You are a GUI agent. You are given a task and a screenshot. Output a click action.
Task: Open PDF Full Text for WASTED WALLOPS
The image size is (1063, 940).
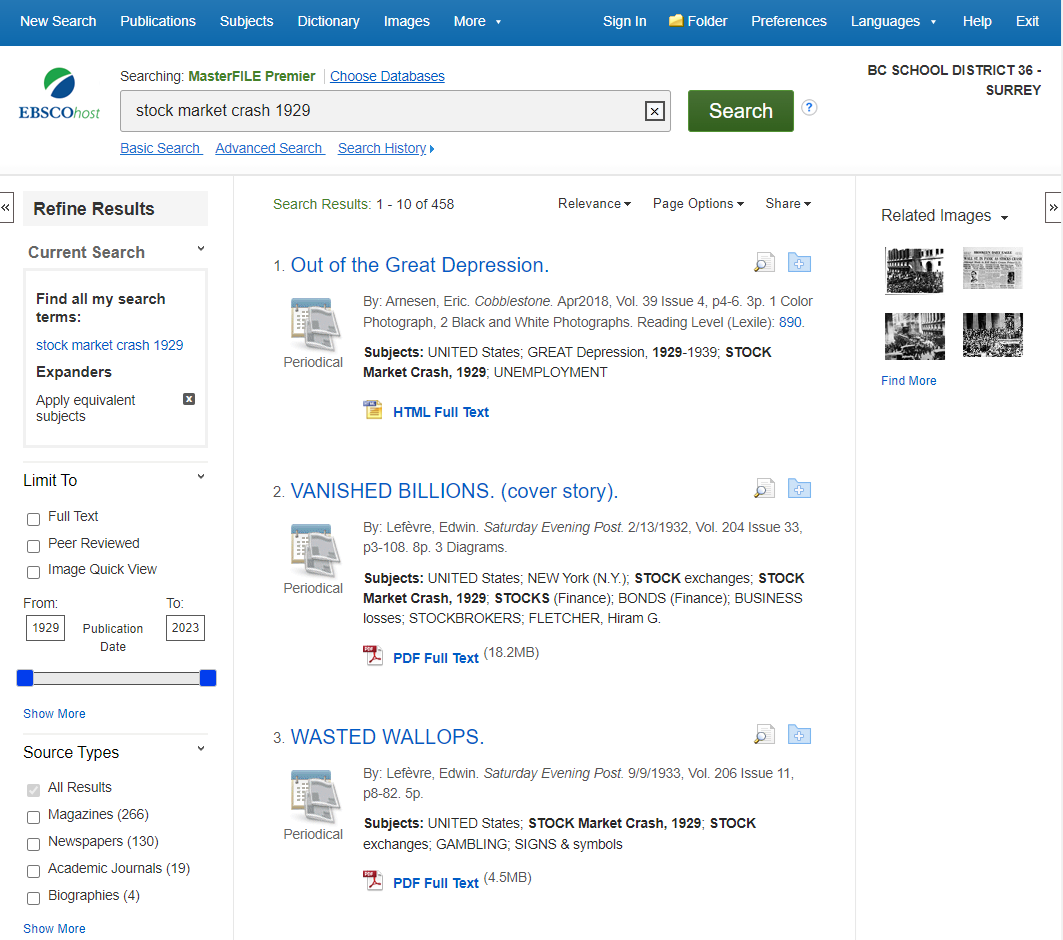click(435, 883)
